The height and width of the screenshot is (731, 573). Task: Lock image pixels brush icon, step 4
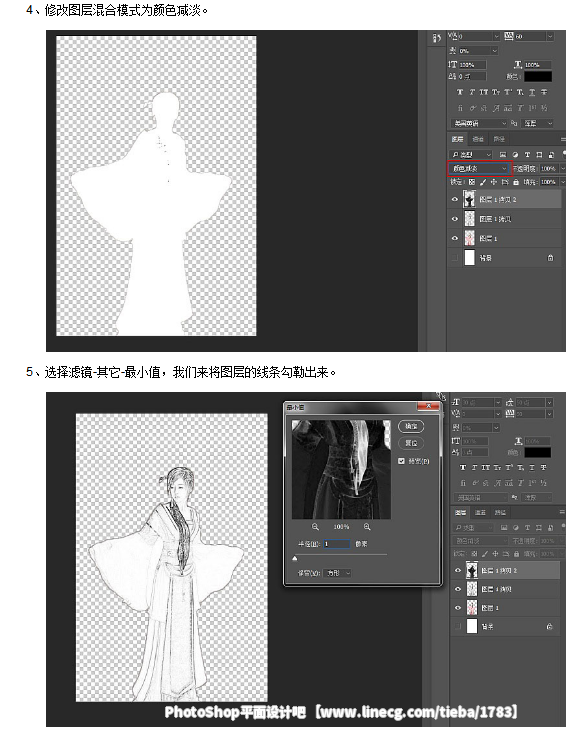click(483, 182)
